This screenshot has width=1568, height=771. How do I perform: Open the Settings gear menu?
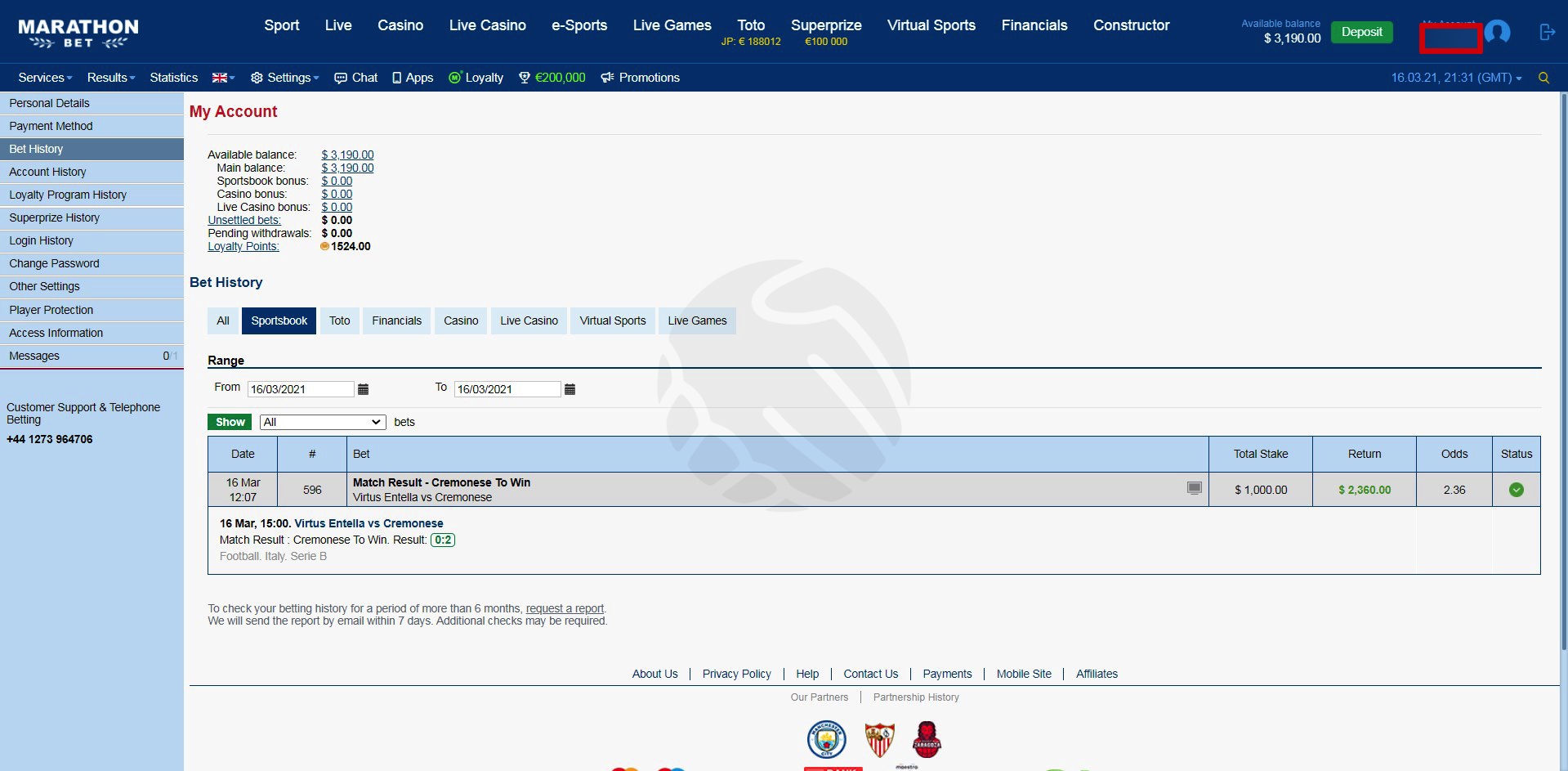[x=284, y=78]
